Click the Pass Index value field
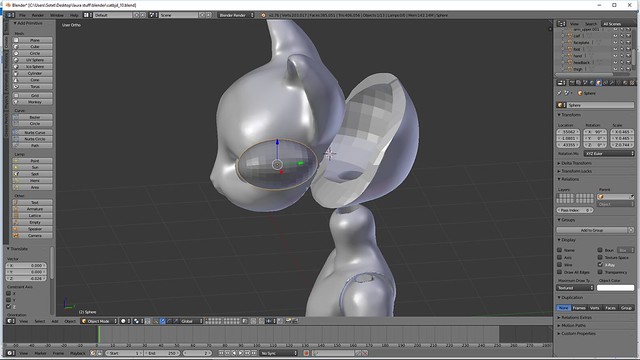Viewport: 640px width, 360px height. click(x=575, y=210)
